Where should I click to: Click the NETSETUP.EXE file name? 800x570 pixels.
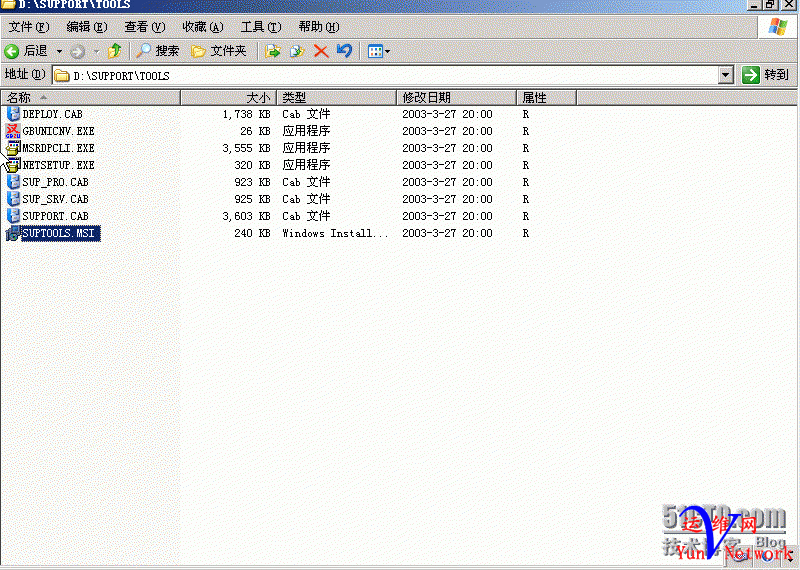(59, 165)
